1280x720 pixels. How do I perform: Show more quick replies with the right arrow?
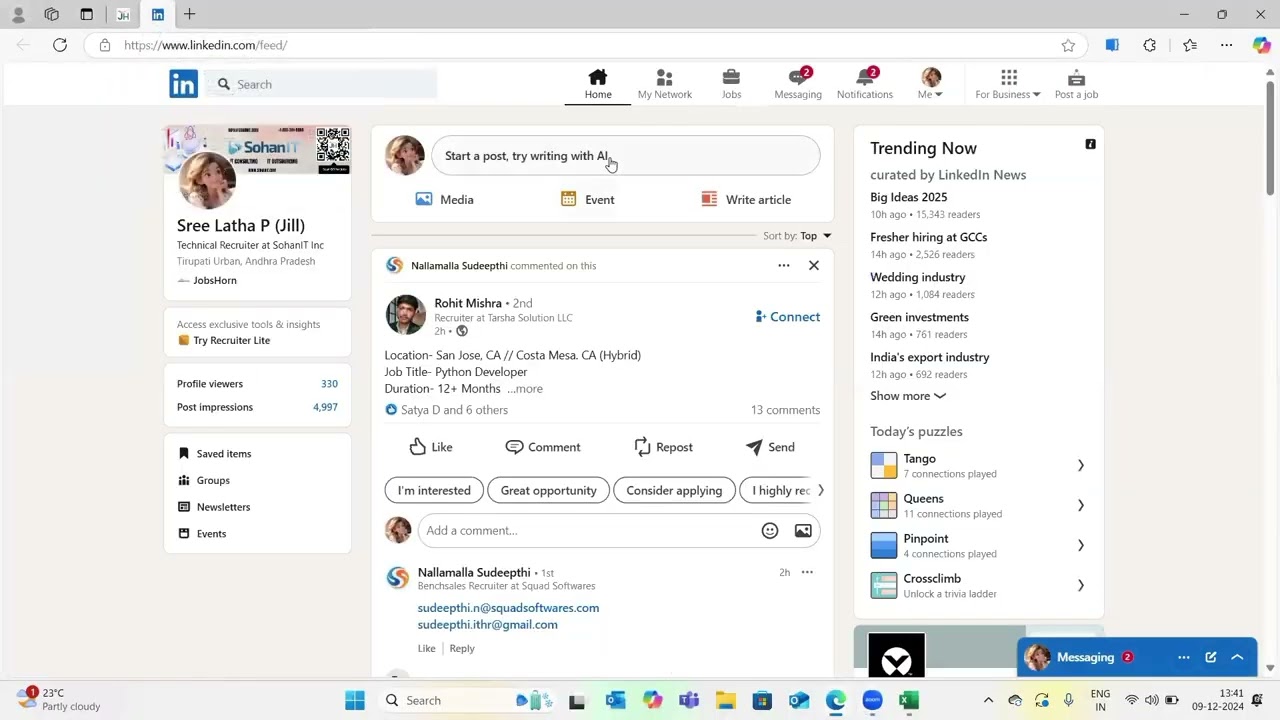(x=821, y=490)
